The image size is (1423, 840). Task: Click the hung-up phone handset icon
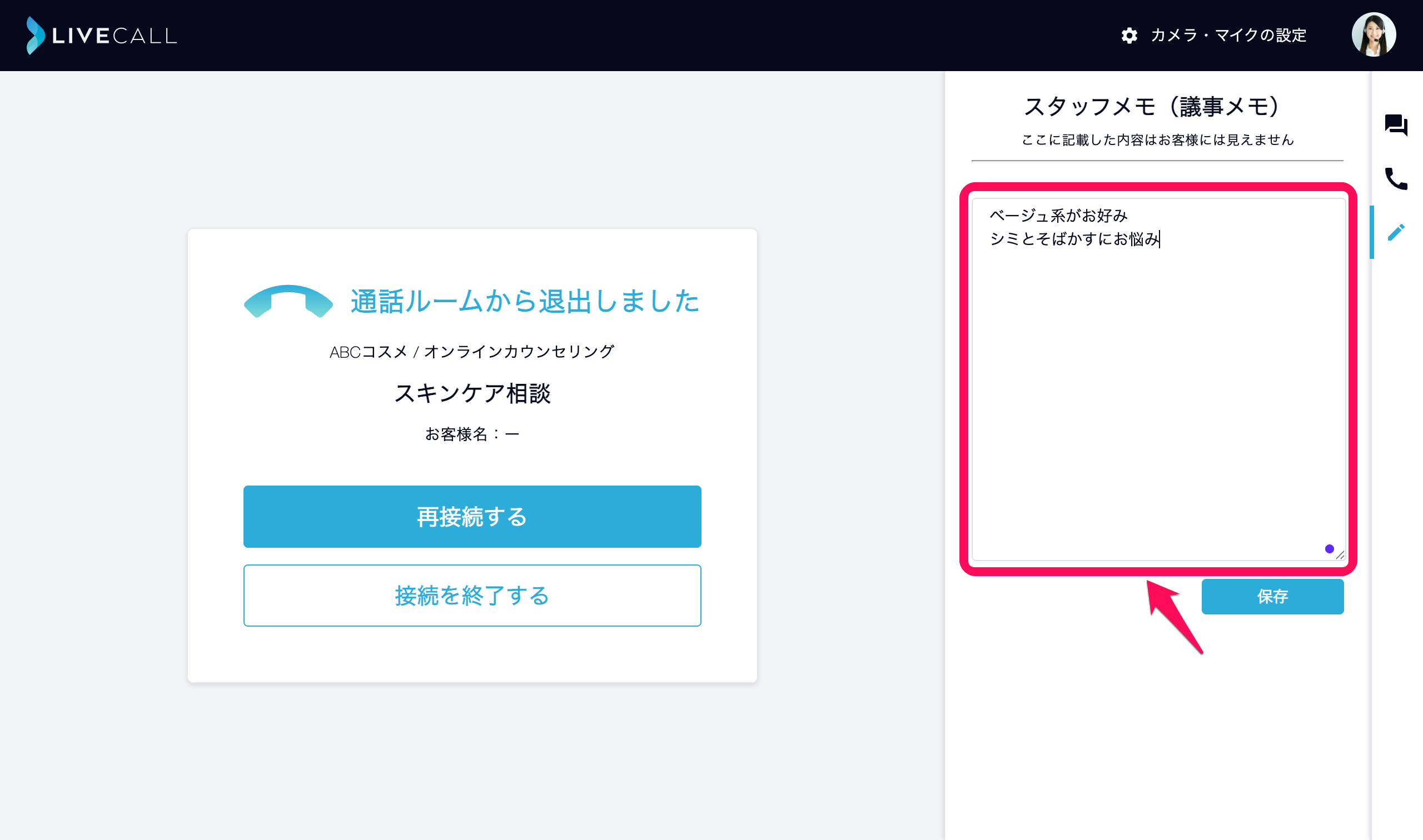tap(288, 301)
